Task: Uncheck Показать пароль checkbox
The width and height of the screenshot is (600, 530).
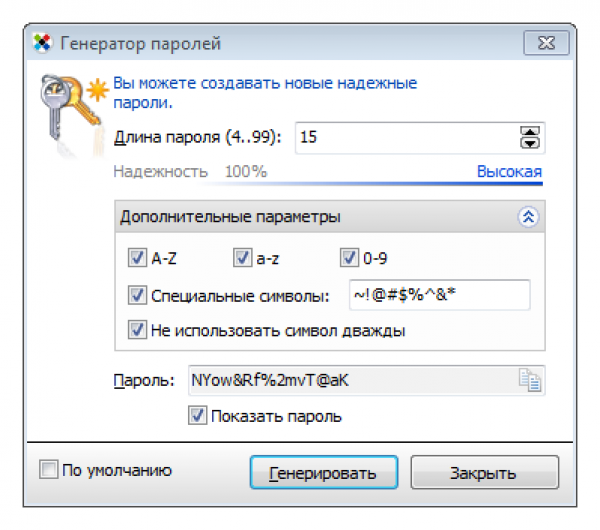Action: [197, 415]
